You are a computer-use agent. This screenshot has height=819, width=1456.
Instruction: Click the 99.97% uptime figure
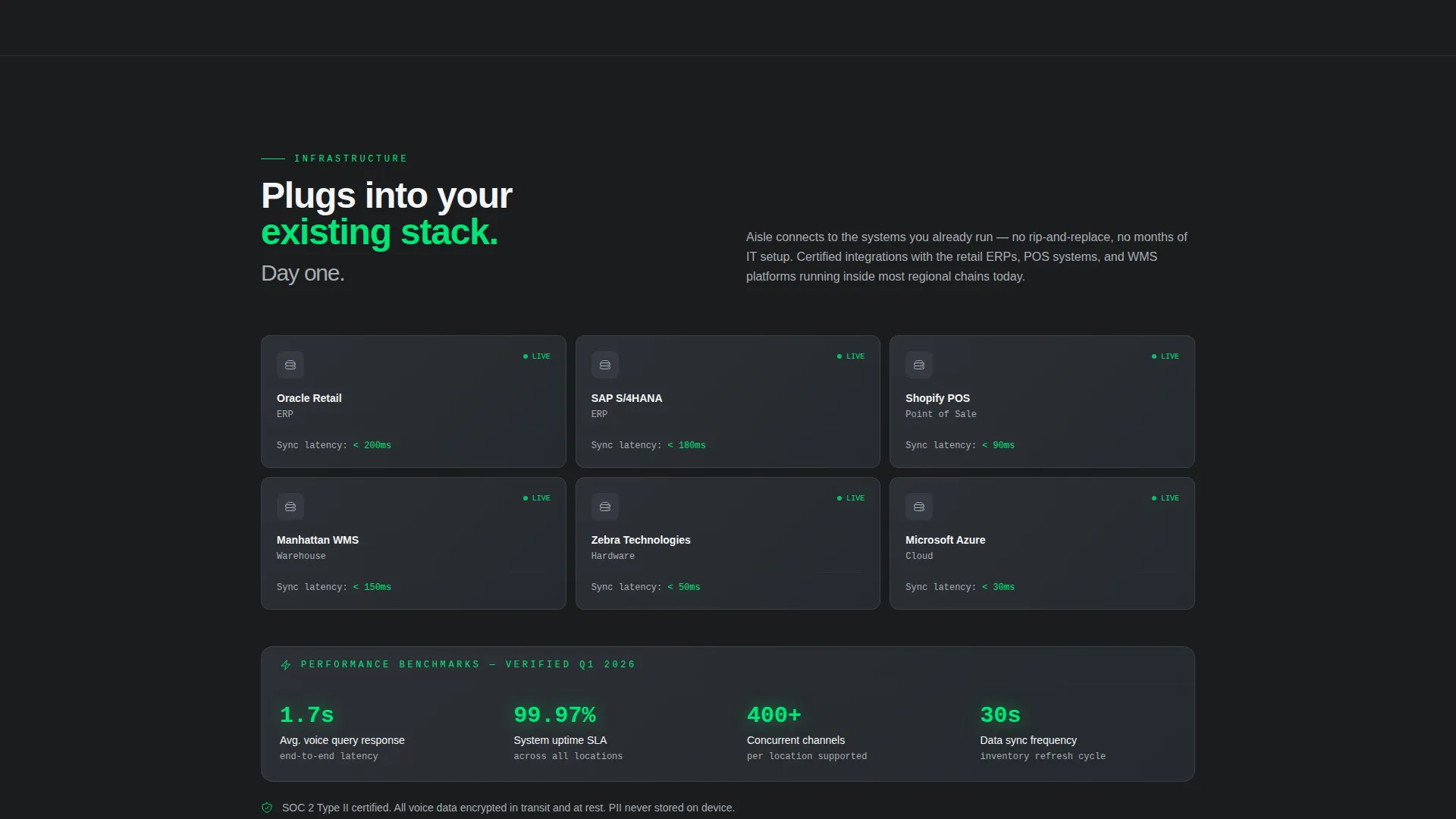coord(555,715)
